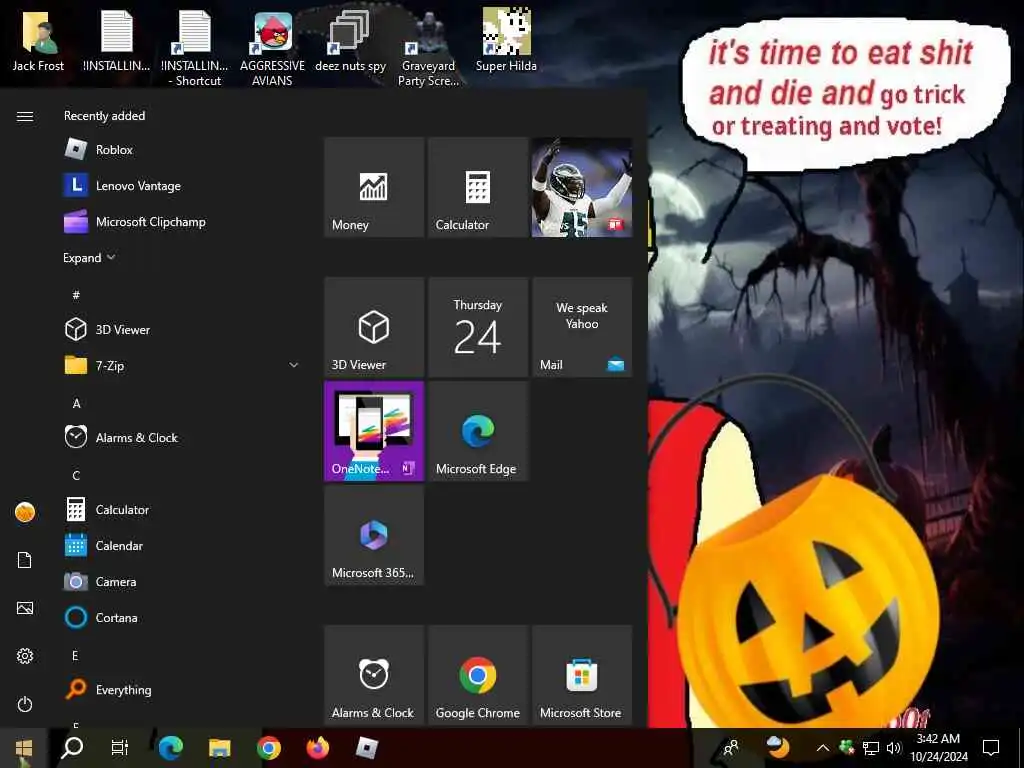Jump to apps via # letter header

76,295
